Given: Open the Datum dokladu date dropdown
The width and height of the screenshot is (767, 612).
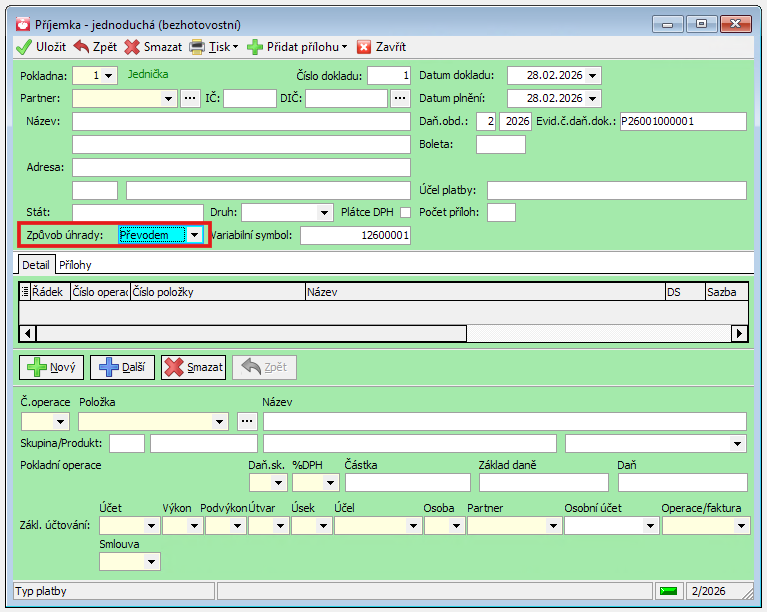Looking at the screenshot, I should click(593, 75).
